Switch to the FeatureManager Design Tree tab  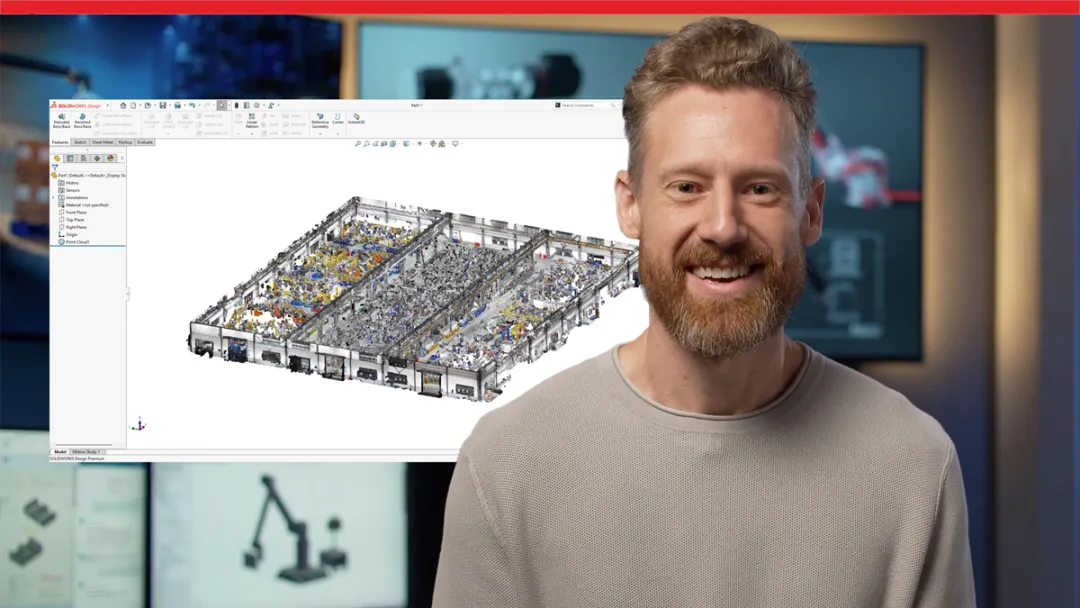coord(57,158)
